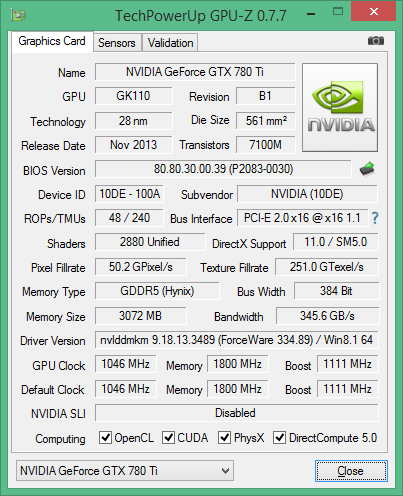Click the Boost field in Default Clock row

coord(348,389)
